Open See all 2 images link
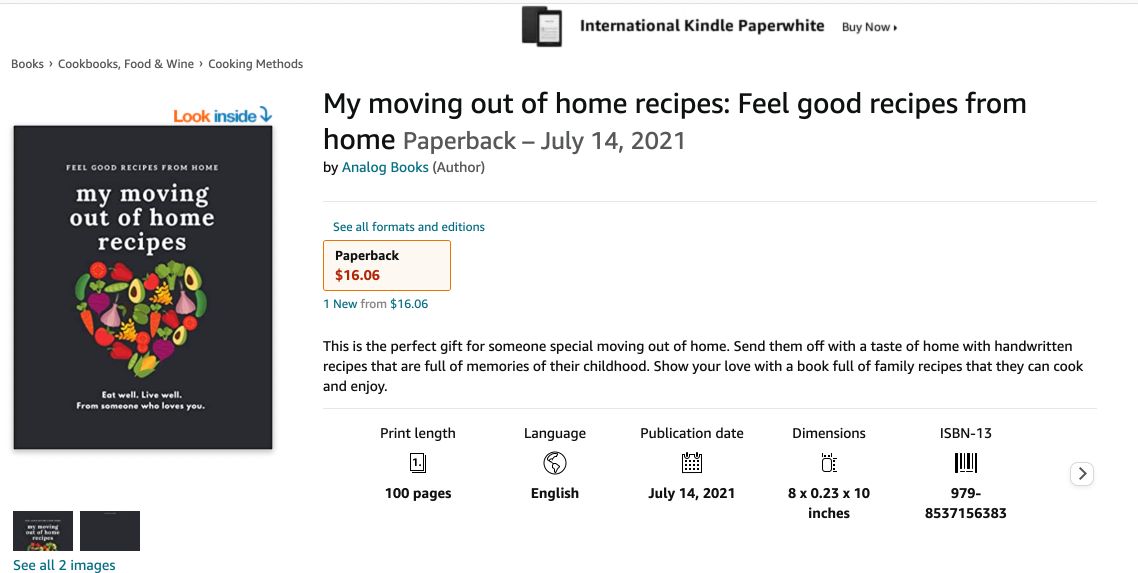Screen dimensions: 1138x573 tap(64, 565)
